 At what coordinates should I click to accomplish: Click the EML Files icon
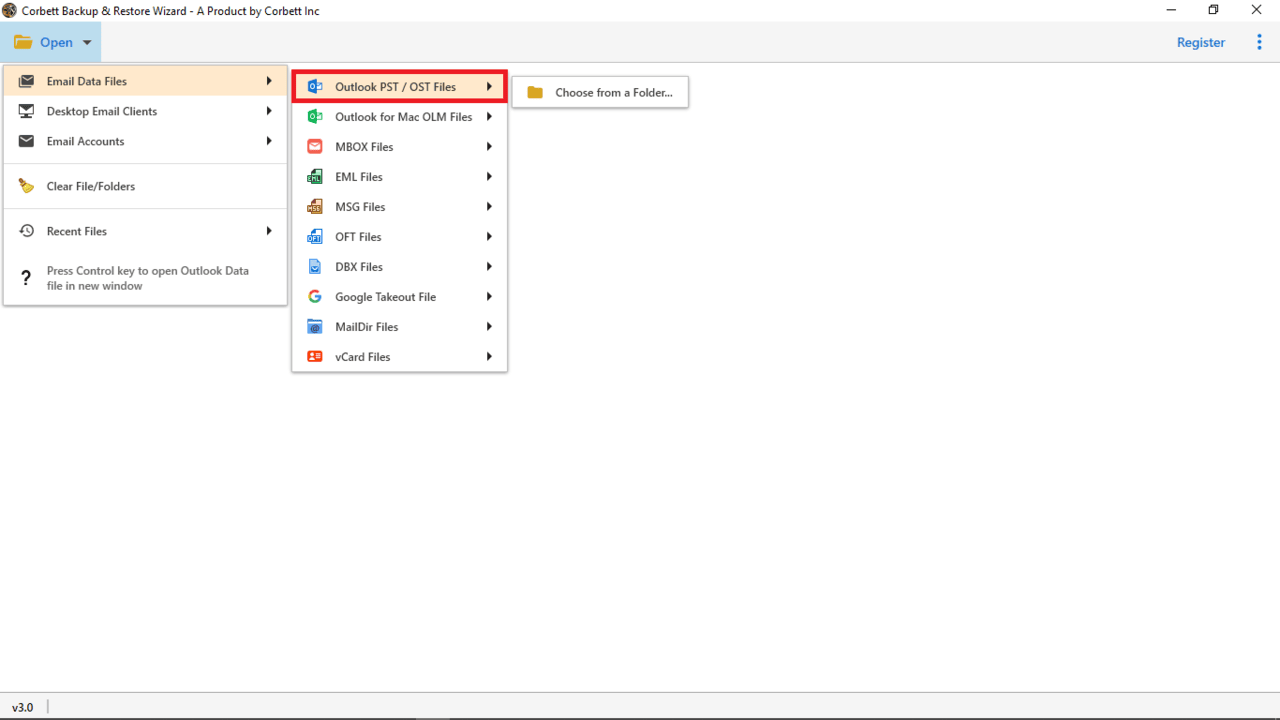pyautogui.click(x=315, y=177)
